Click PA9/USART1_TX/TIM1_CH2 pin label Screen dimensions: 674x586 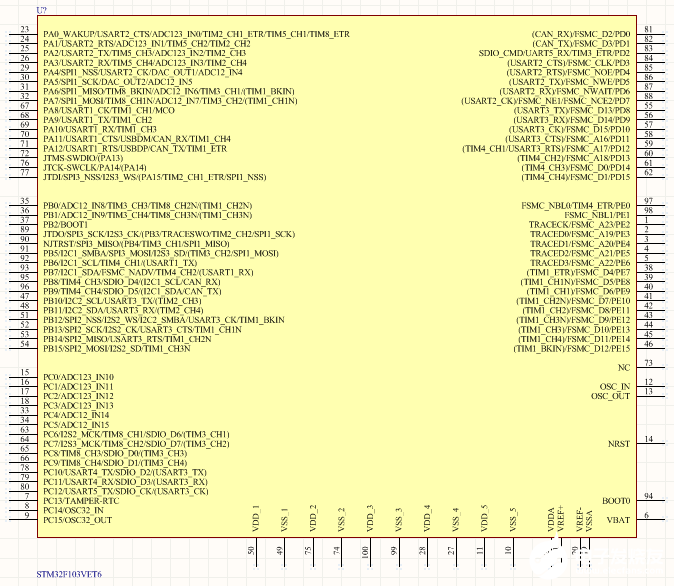(x=98, y=120)
